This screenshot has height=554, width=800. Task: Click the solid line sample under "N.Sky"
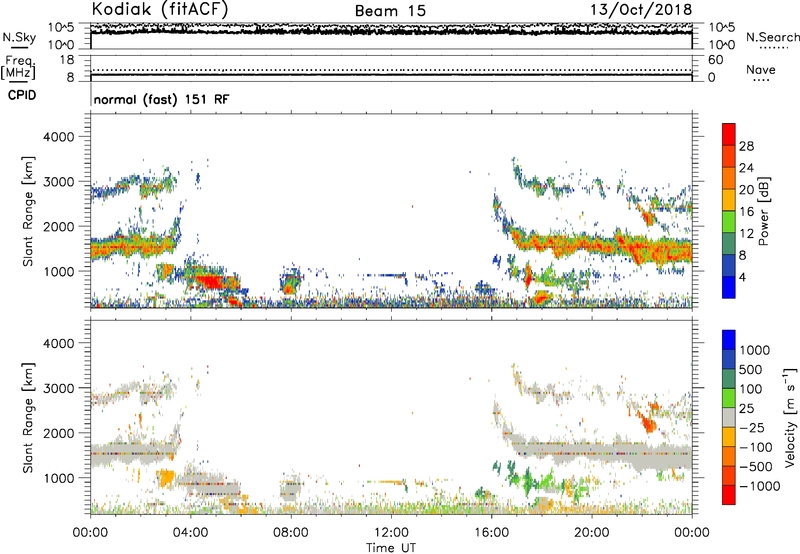(19, 47)
